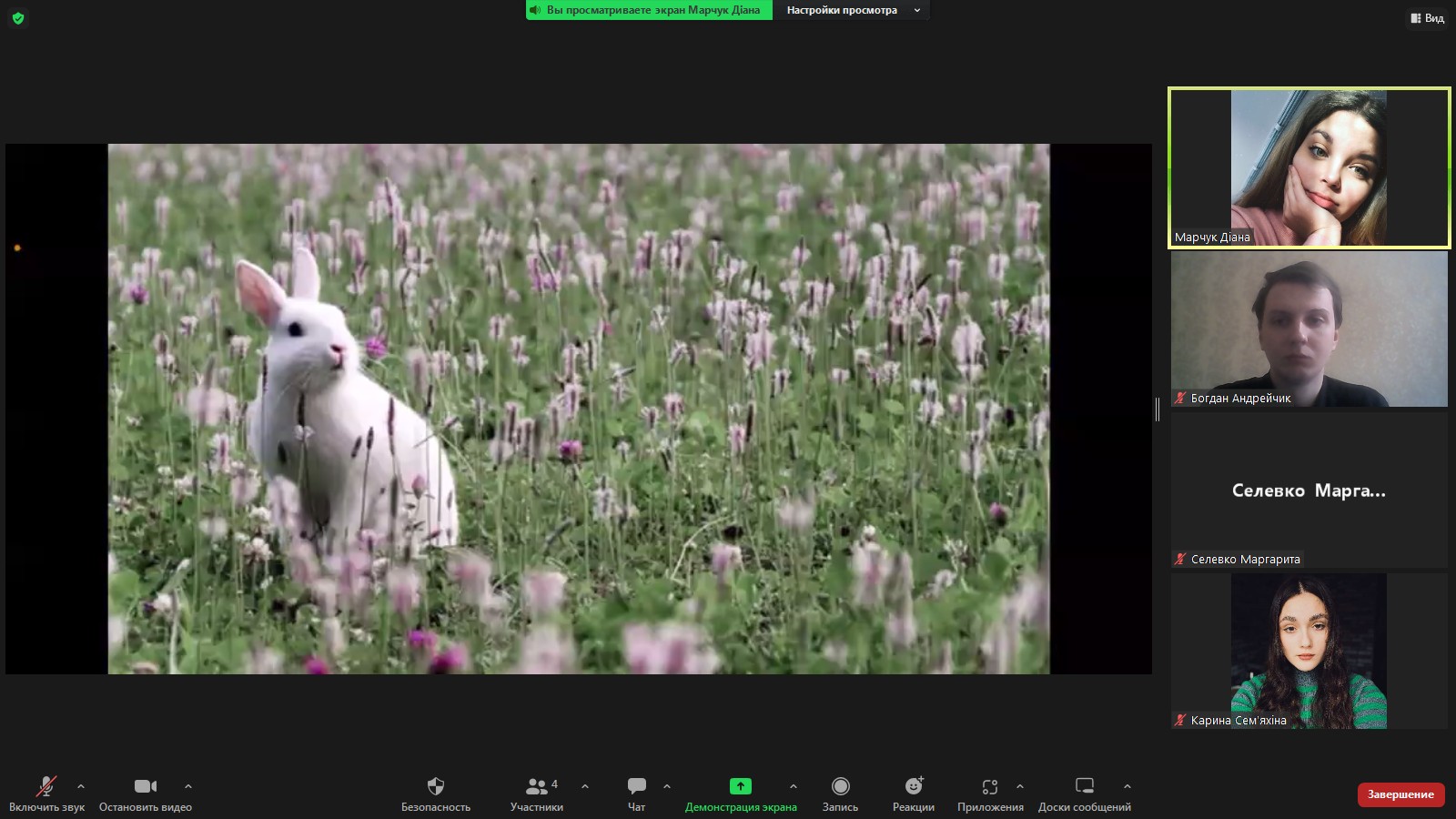Stop camera with Остановить видео
The width and height of the screenshot is (1456, 819).
click(146, 794)
